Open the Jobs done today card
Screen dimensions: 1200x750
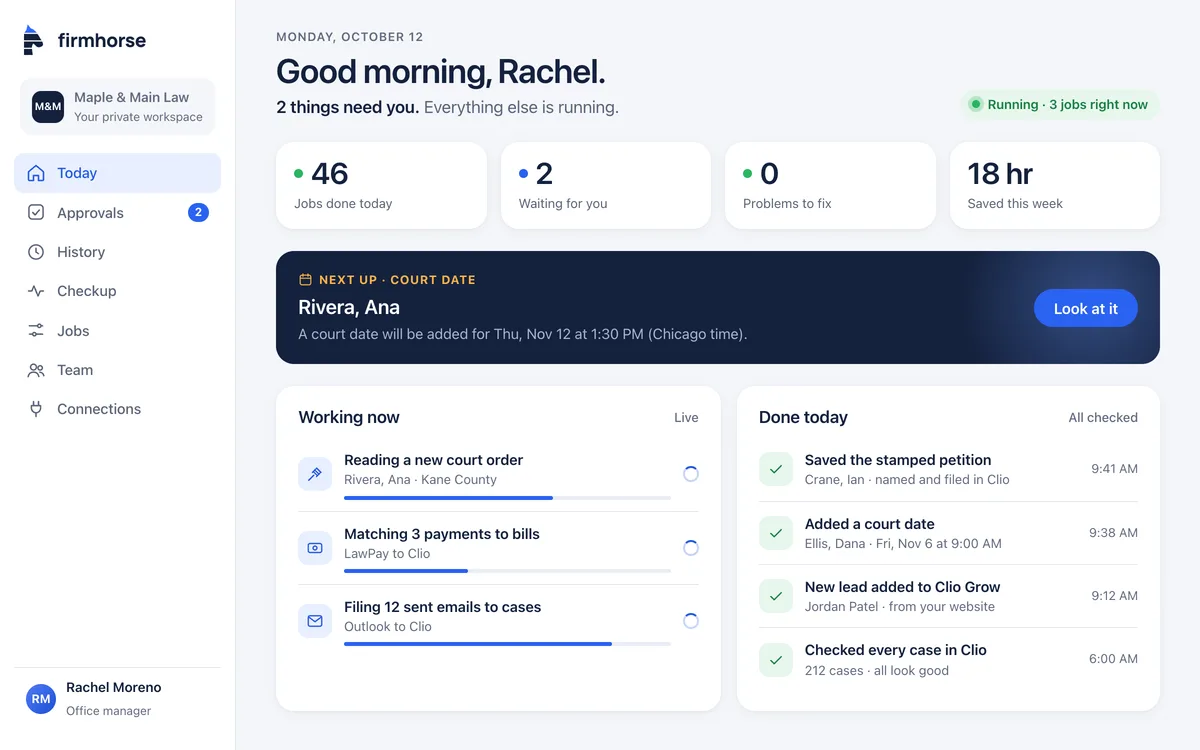coord(381,185)
